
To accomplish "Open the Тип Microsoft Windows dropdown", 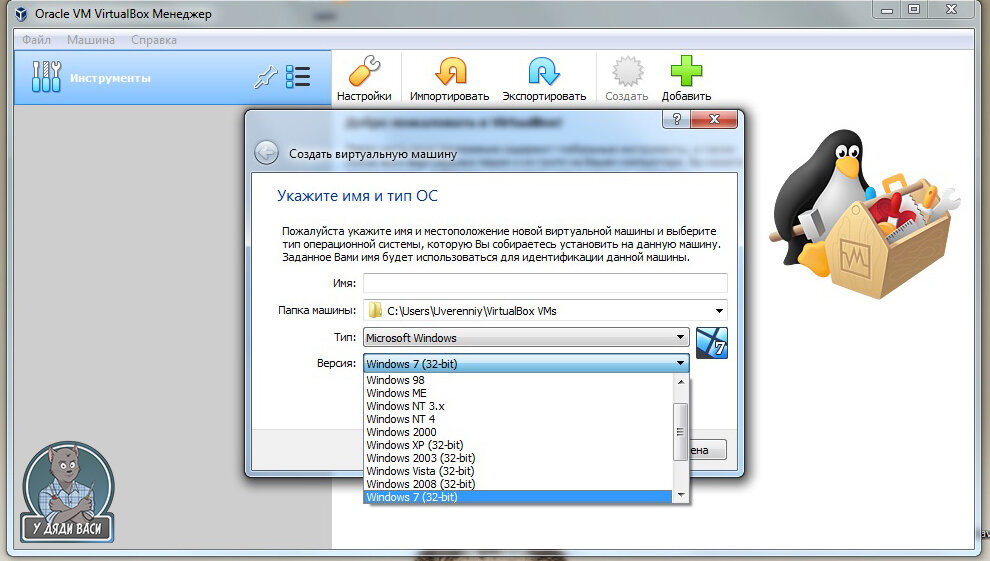I will 526,338.
